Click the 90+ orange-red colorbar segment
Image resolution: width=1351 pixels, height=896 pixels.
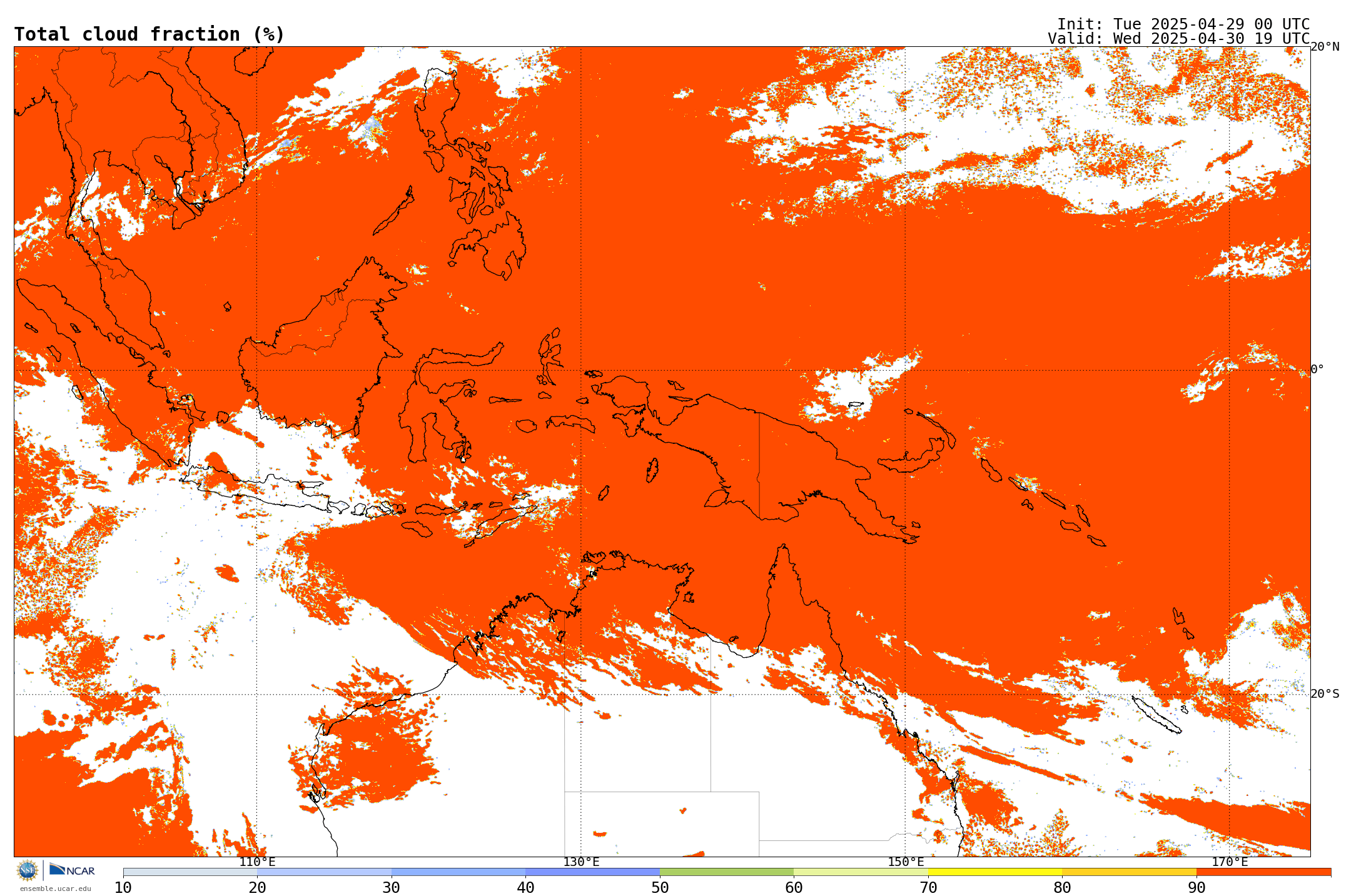click(1263, 872)
